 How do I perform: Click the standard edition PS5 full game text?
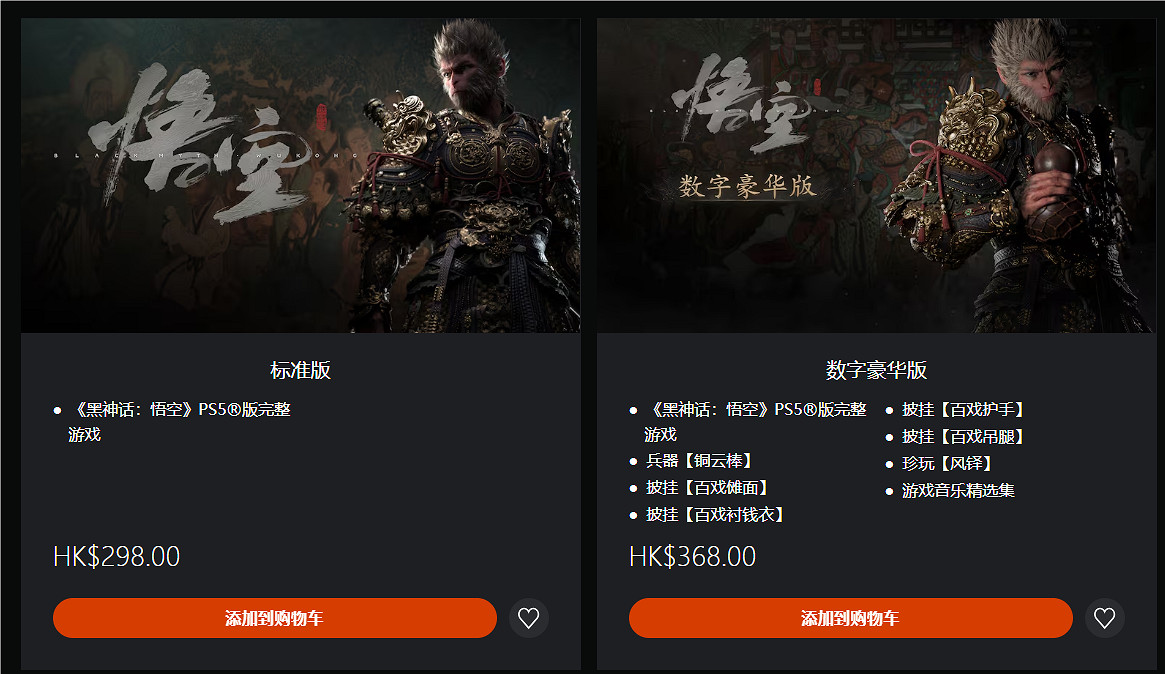[x=180, y=421]
